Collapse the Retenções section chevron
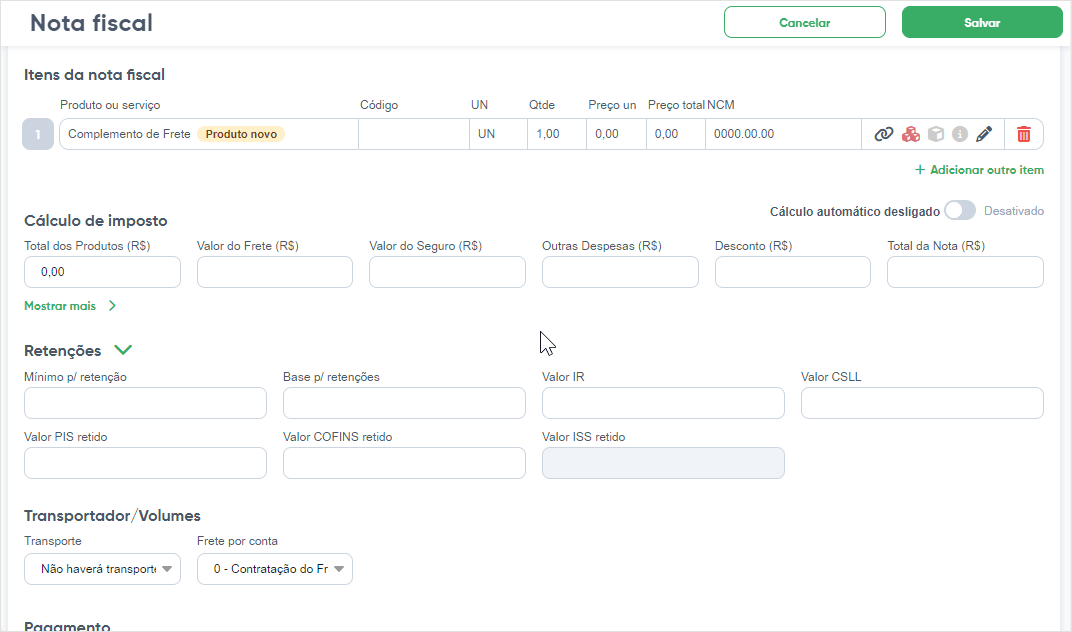Image resolution: width=1072 pixels, height=632 pixels. click(123, 350)
